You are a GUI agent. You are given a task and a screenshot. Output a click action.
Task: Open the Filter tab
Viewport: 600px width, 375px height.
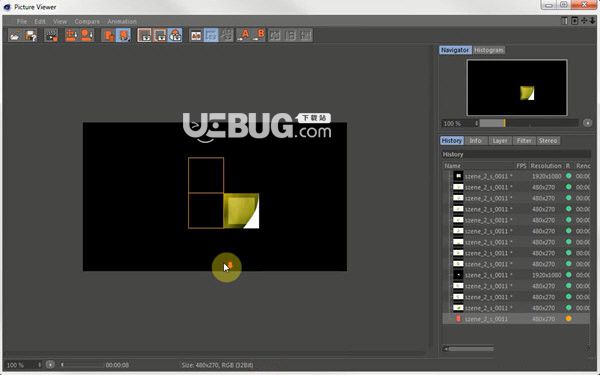pyautogui.click(x=524, y=141)
